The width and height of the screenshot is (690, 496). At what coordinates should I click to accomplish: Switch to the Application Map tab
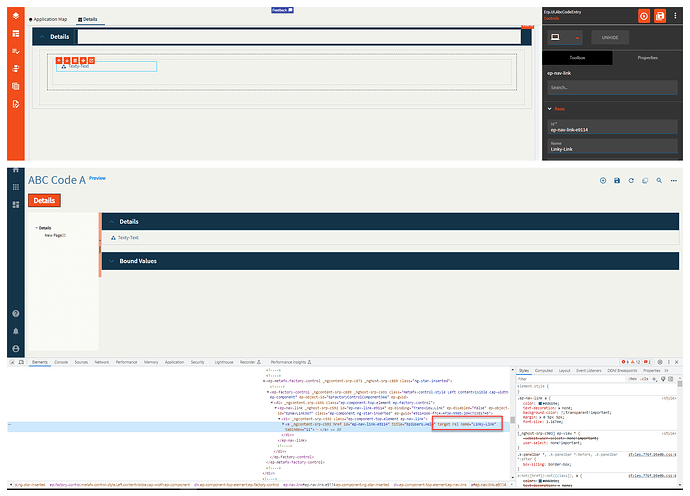48,19
